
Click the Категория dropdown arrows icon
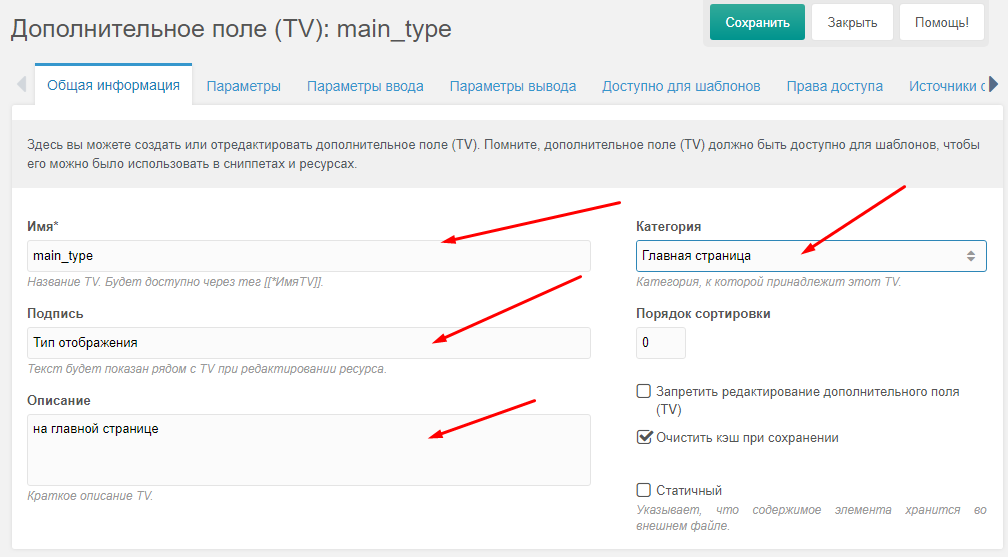971,256
